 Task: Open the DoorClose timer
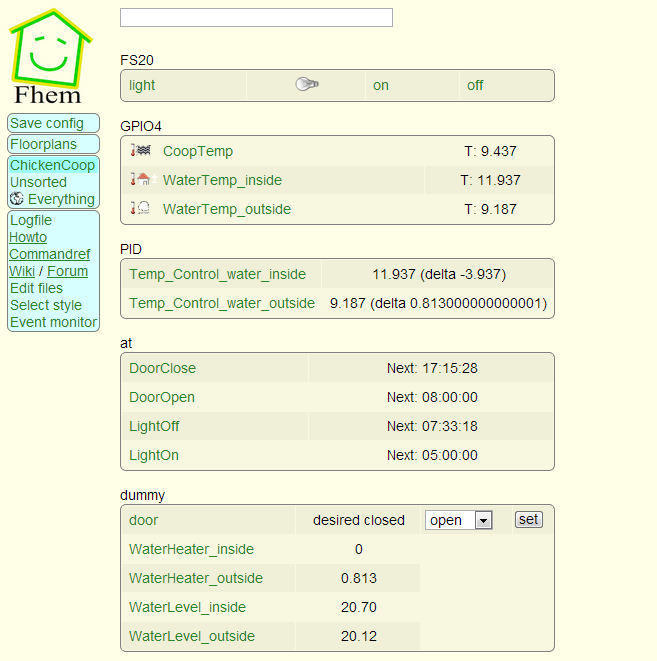click(162, 368)
